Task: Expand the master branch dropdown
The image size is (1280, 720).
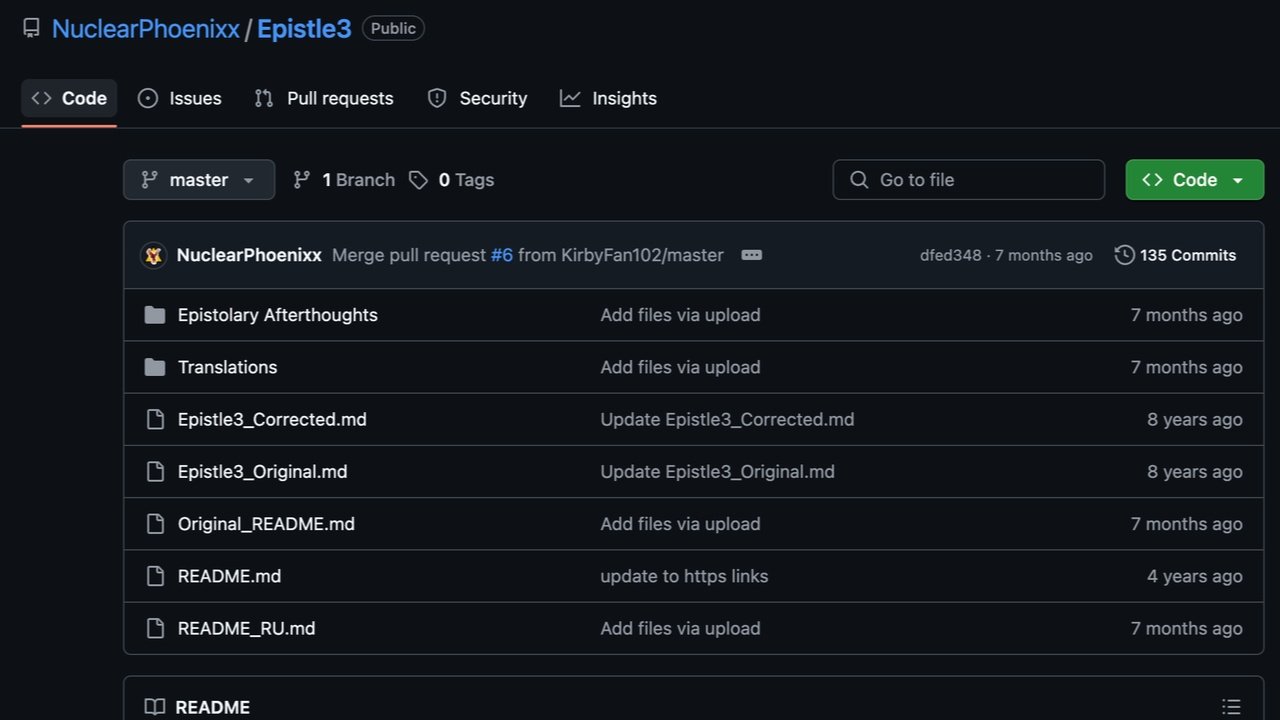Action: click(199, 180)
